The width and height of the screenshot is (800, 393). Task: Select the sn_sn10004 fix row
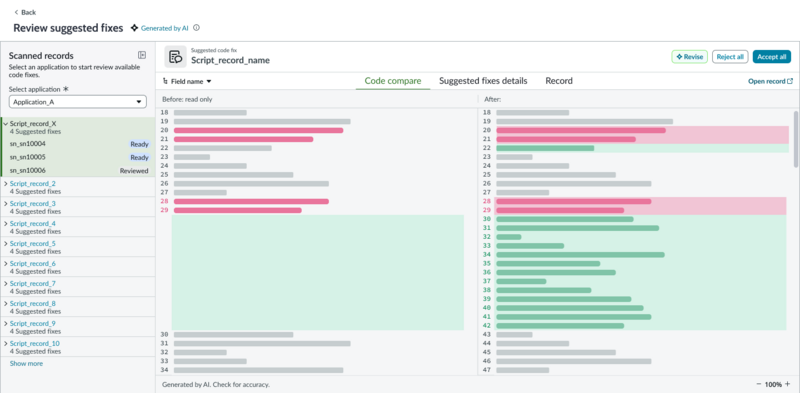[x=78, y=144]
